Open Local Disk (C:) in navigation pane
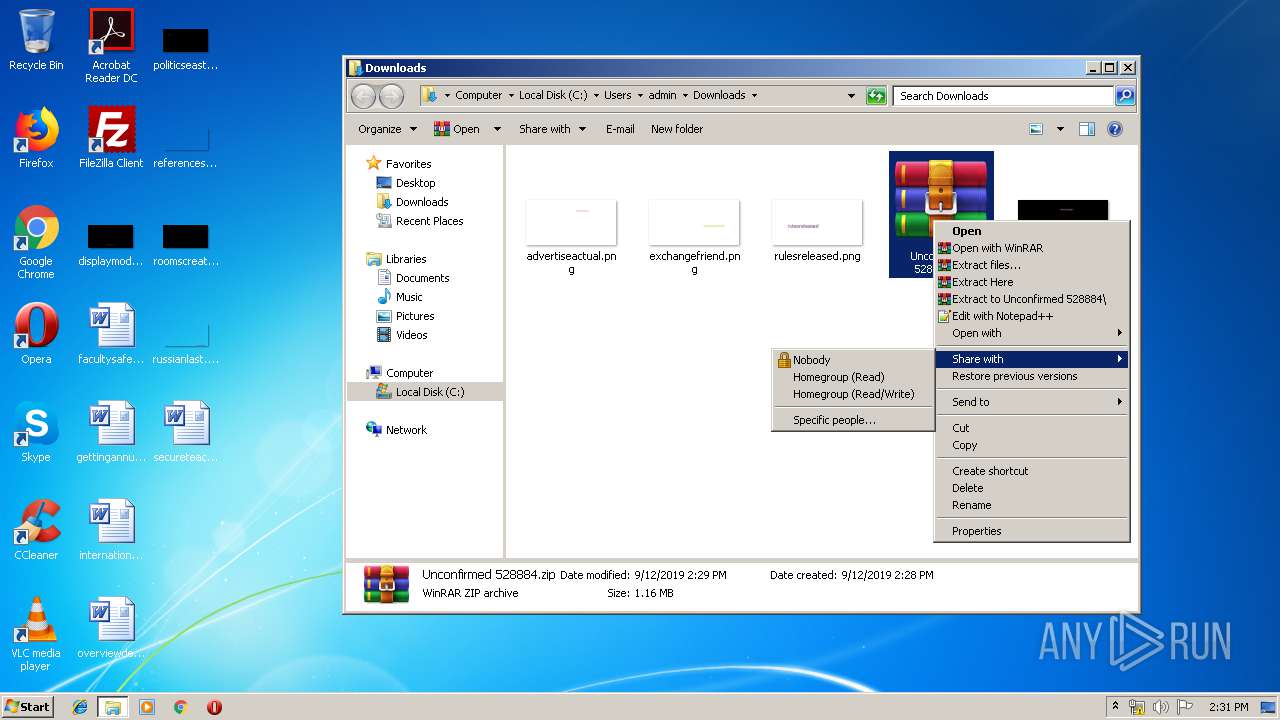1280x720 pixels. (x=429, y=392)
